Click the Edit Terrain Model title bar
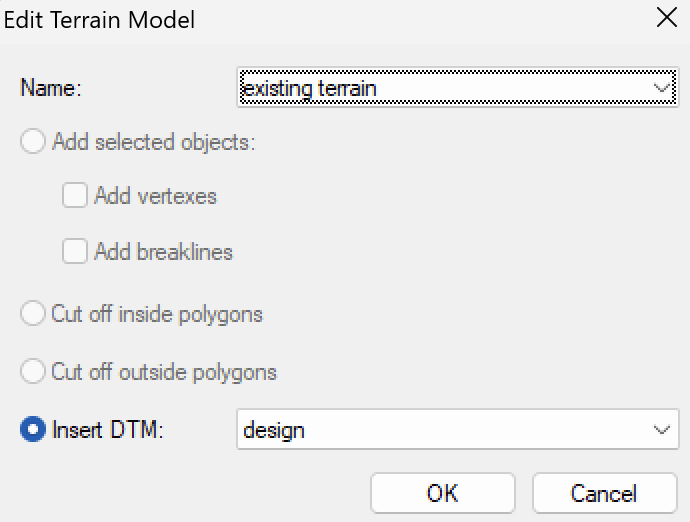Screen dimensions: 690x522 click(x=326, y=20)
